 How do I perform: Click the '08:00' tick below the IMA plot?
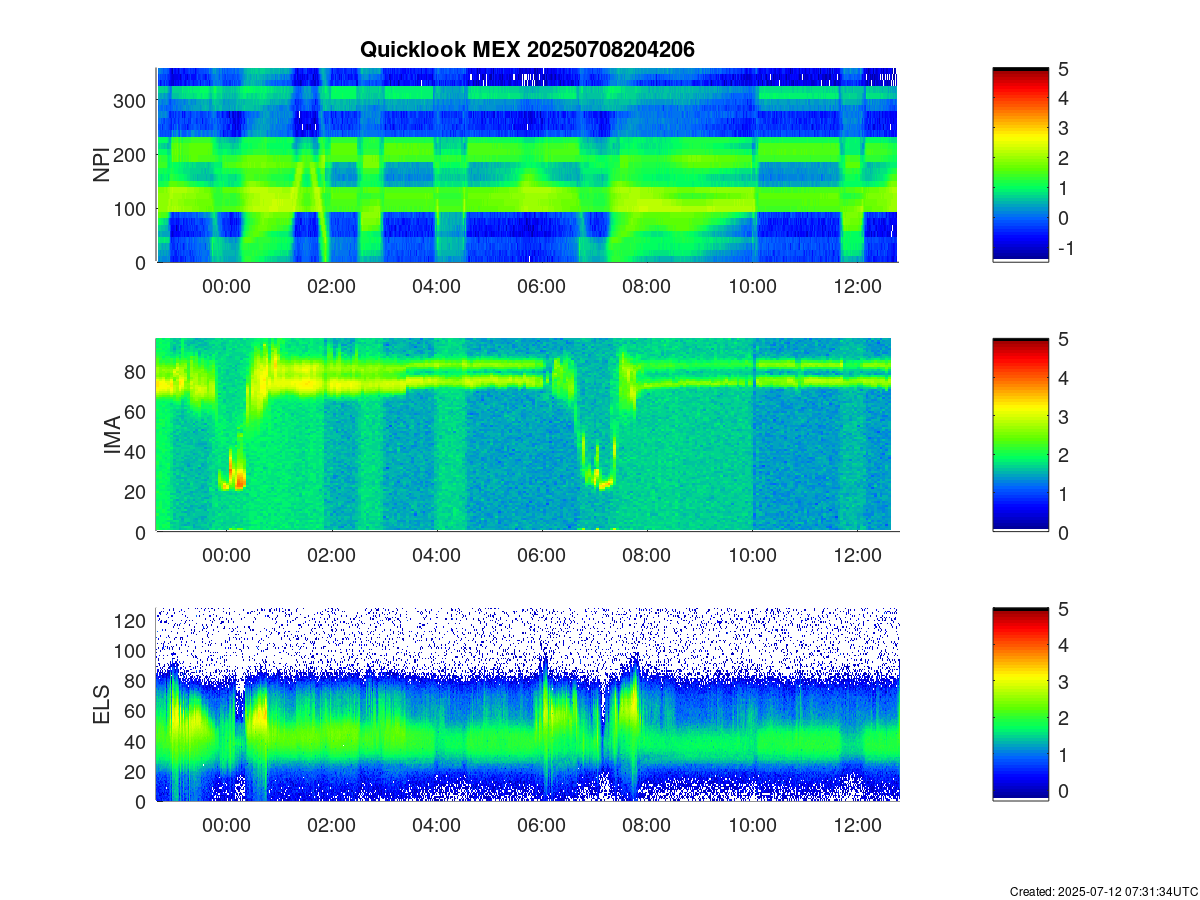pos(647,556)
